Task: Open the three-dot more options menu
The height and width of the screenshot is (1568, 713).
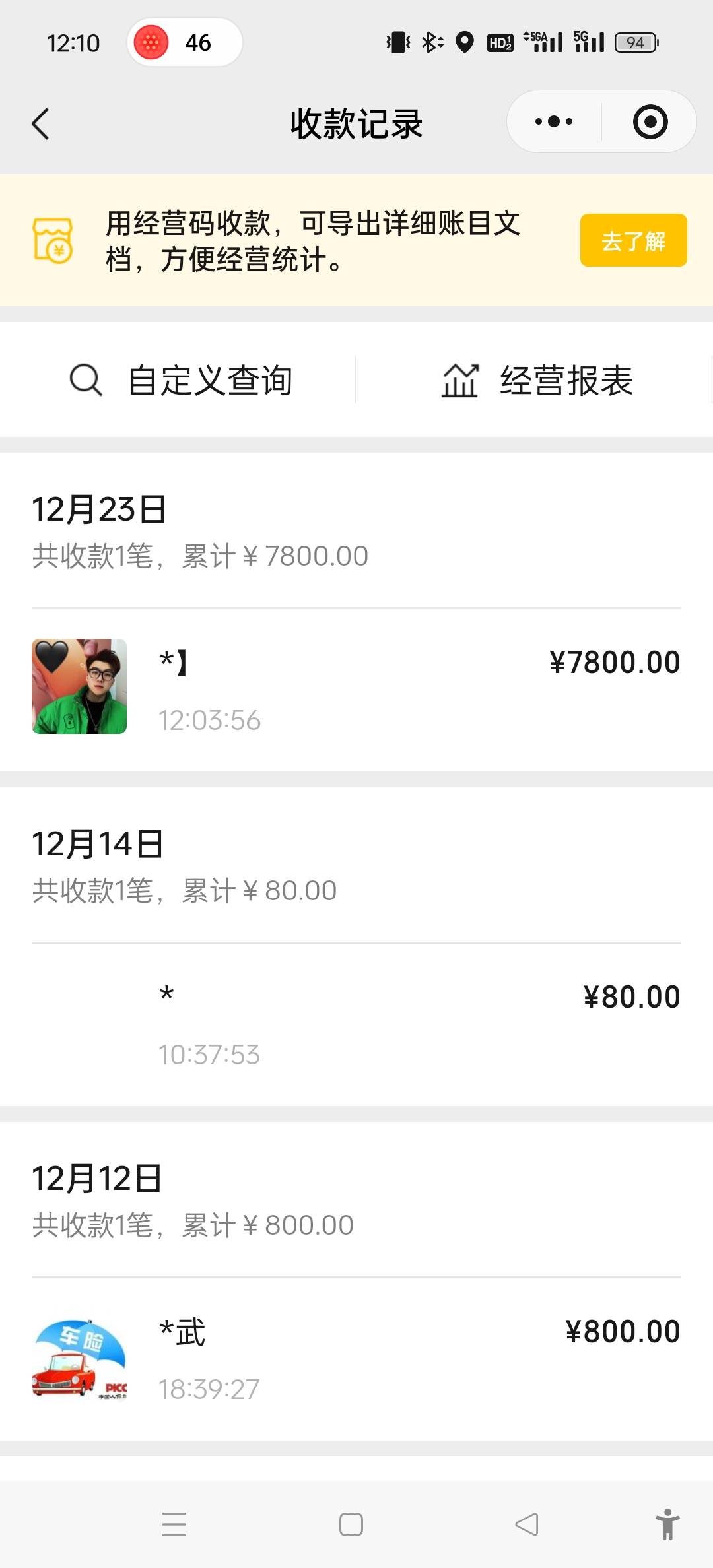Action: (554, 122)
